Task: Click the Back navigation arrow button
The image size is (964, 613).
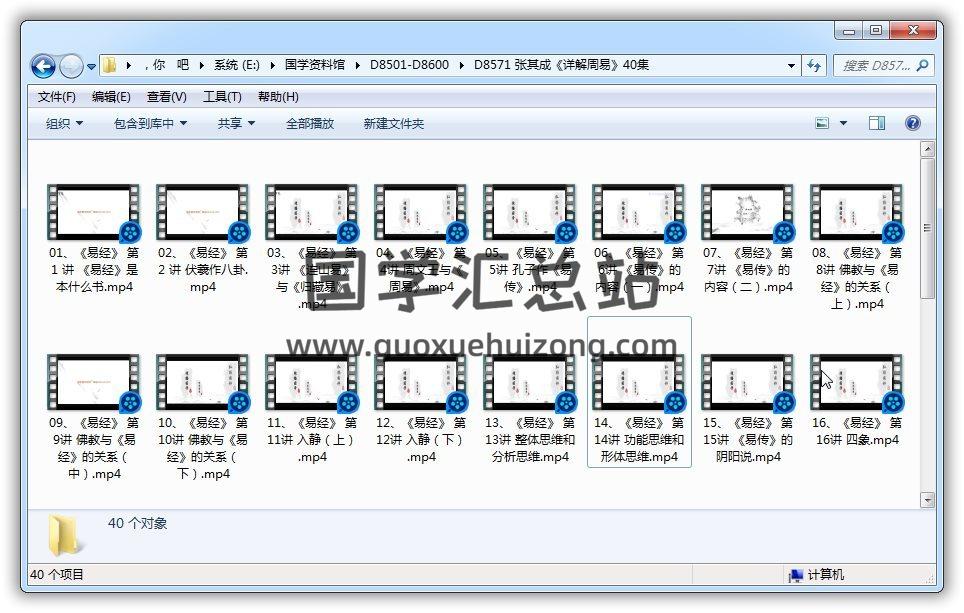Action: 43,67
